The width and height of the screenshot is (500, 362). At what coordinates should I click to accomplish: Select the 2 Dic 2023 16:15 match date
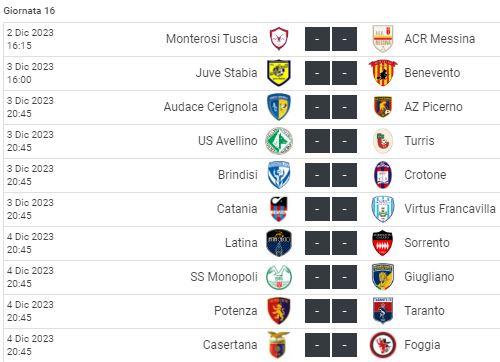(x=30, y=39)
